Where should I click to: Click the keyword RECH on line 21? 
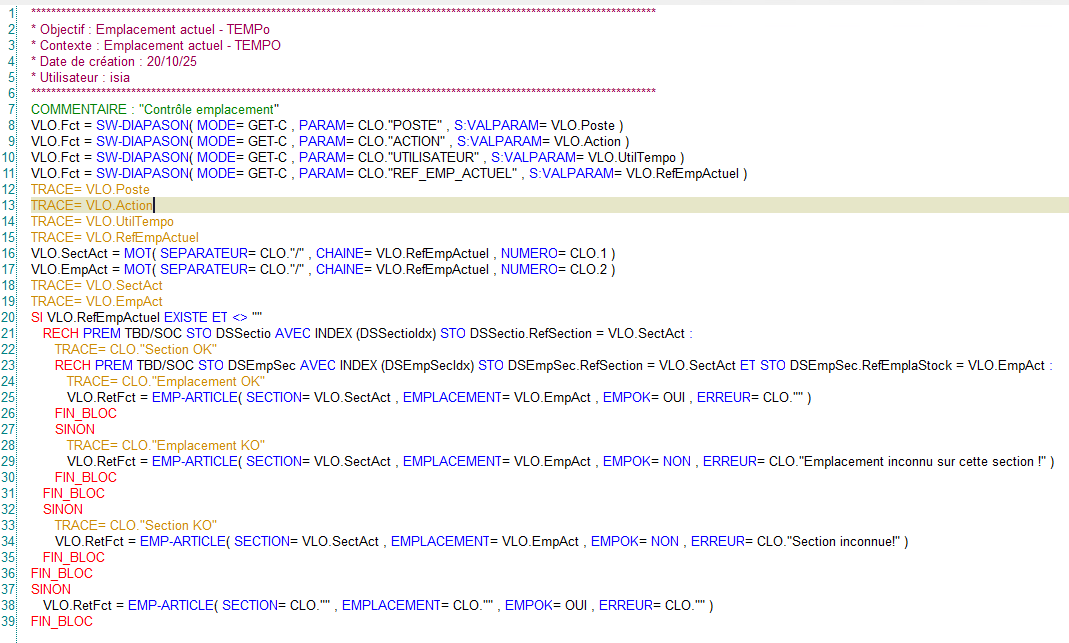click(x=57, y=333)
